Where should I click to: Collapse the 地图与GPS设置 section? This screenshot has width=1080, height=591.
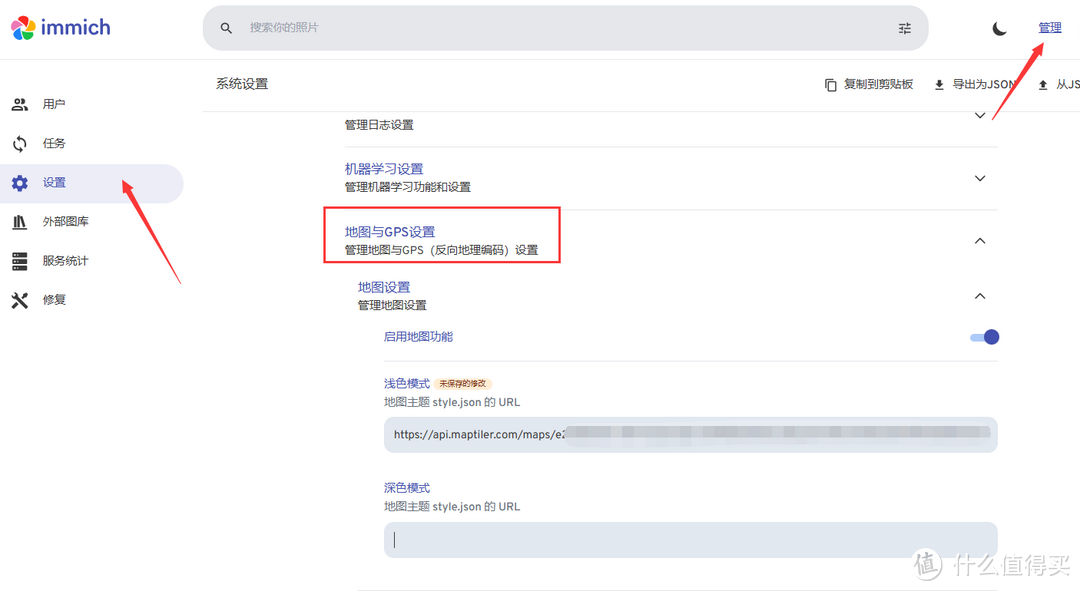(979, 240)
